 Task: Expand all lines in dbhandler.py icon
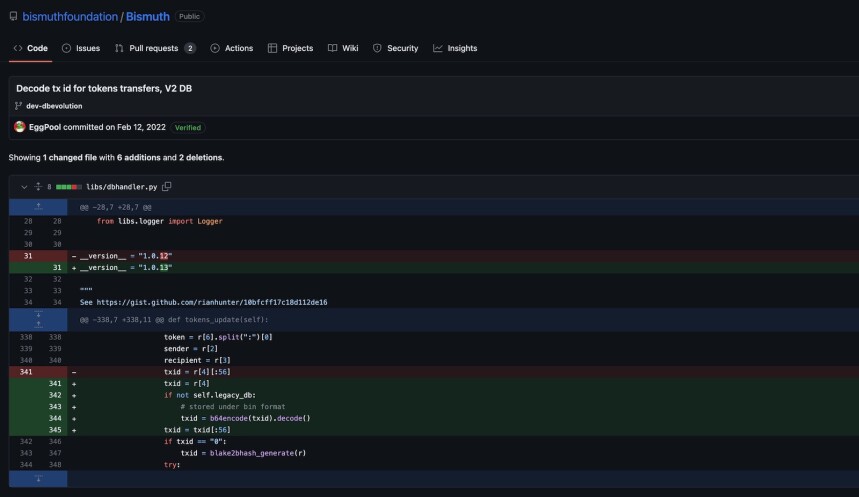[x=38, y=187]
